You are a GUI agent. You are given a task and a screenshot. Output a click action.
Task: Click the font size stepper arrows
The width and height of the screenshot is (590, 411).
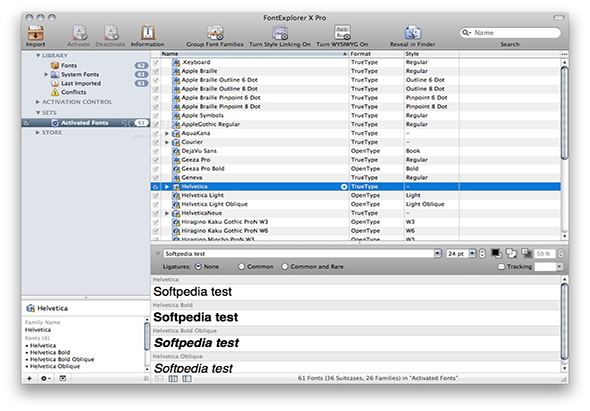(x=482, y=254)
